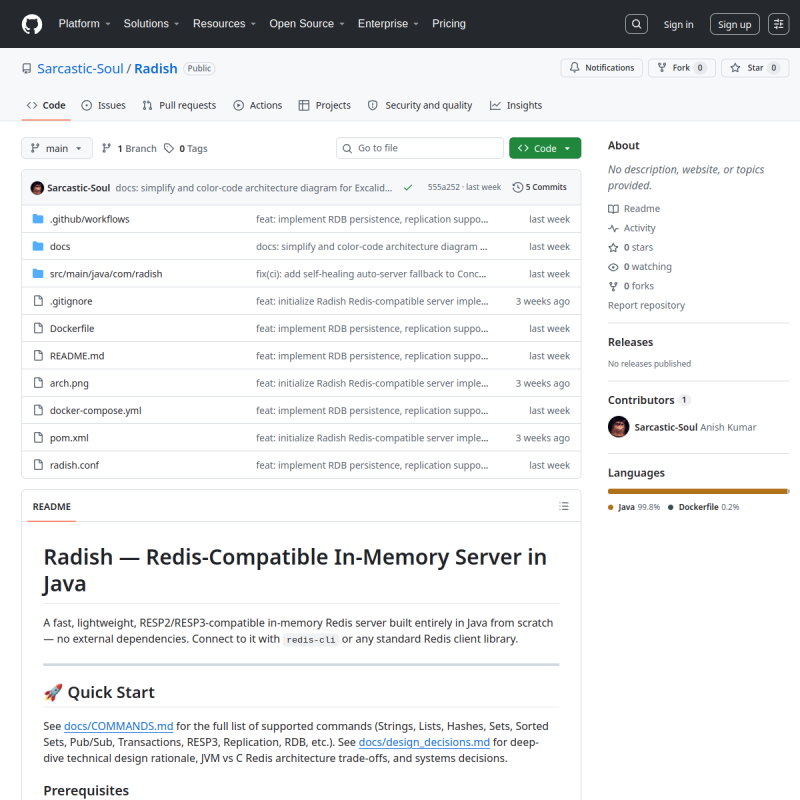Expand the Solutions dropdown menu
The height and width of the screenshot is (800, 800).
pos(151,23)
